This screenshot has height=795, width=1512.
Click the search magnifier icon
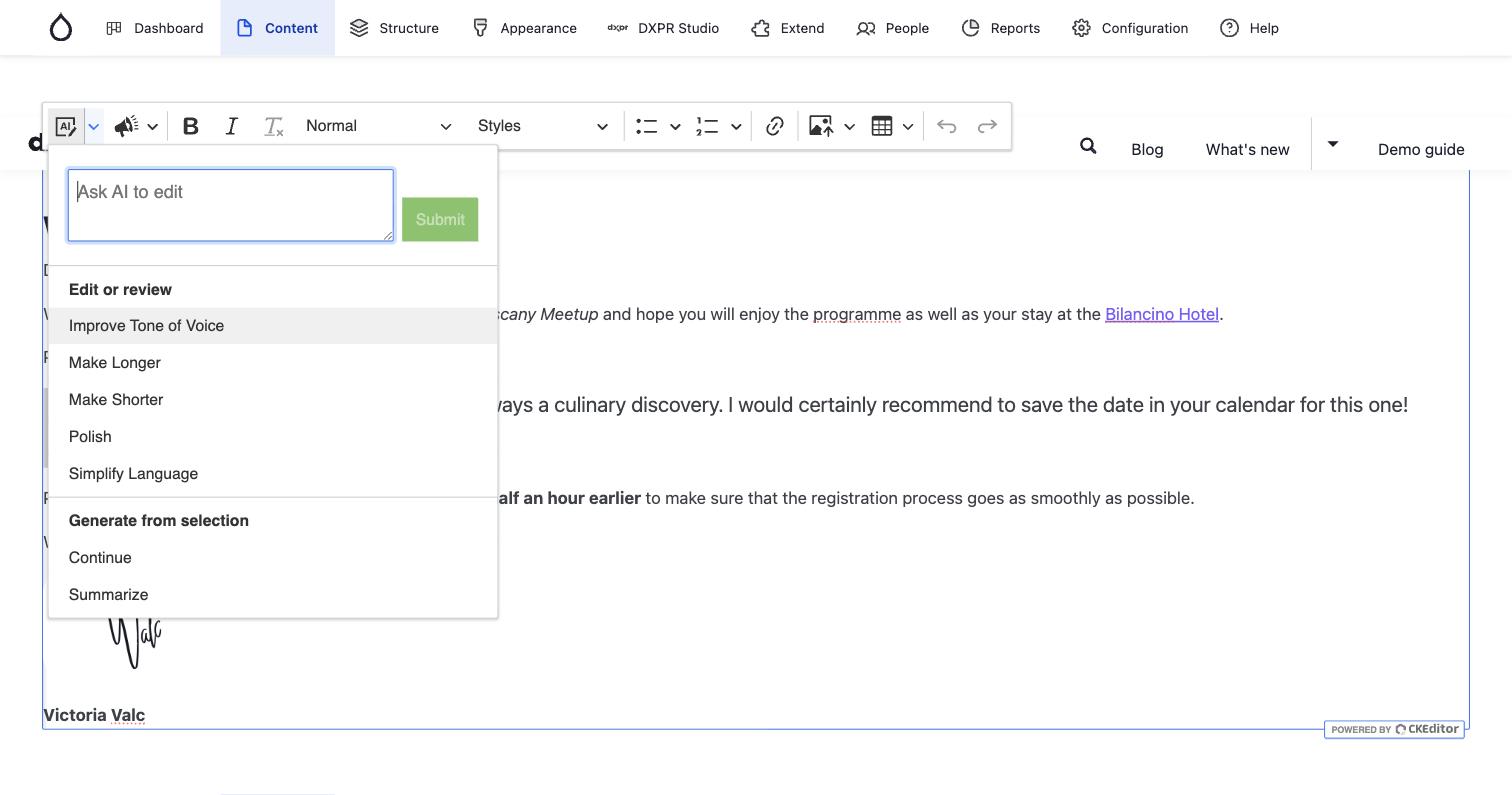point(1088,147)
